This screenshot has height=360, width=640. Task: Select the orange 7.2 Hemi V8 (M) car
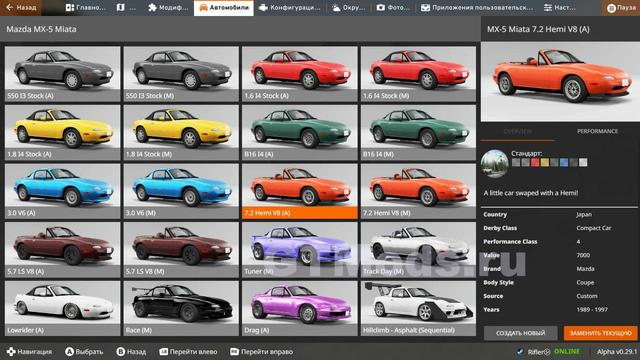point(418,191)
